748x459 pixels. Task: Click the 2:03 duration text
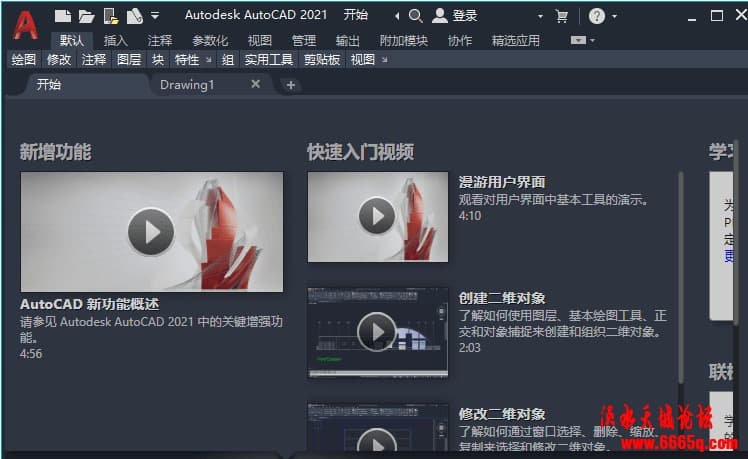[x=470, y=347]
